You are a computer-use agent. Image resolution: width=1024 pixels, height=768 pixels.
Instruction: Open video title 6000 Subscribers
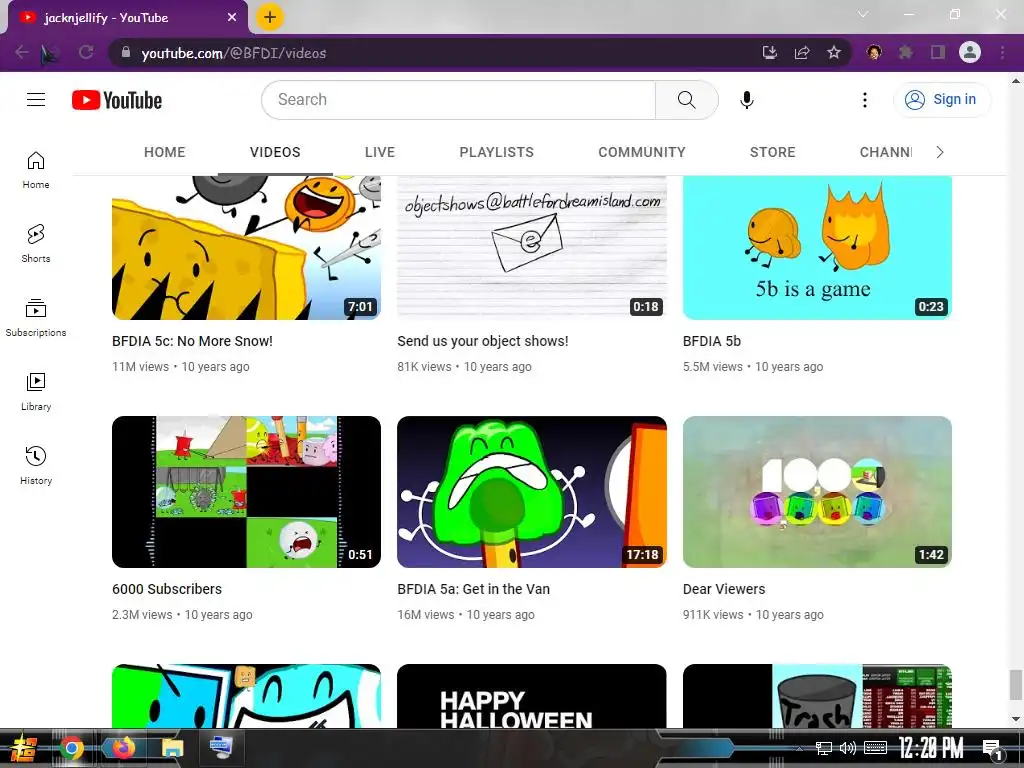167,589
